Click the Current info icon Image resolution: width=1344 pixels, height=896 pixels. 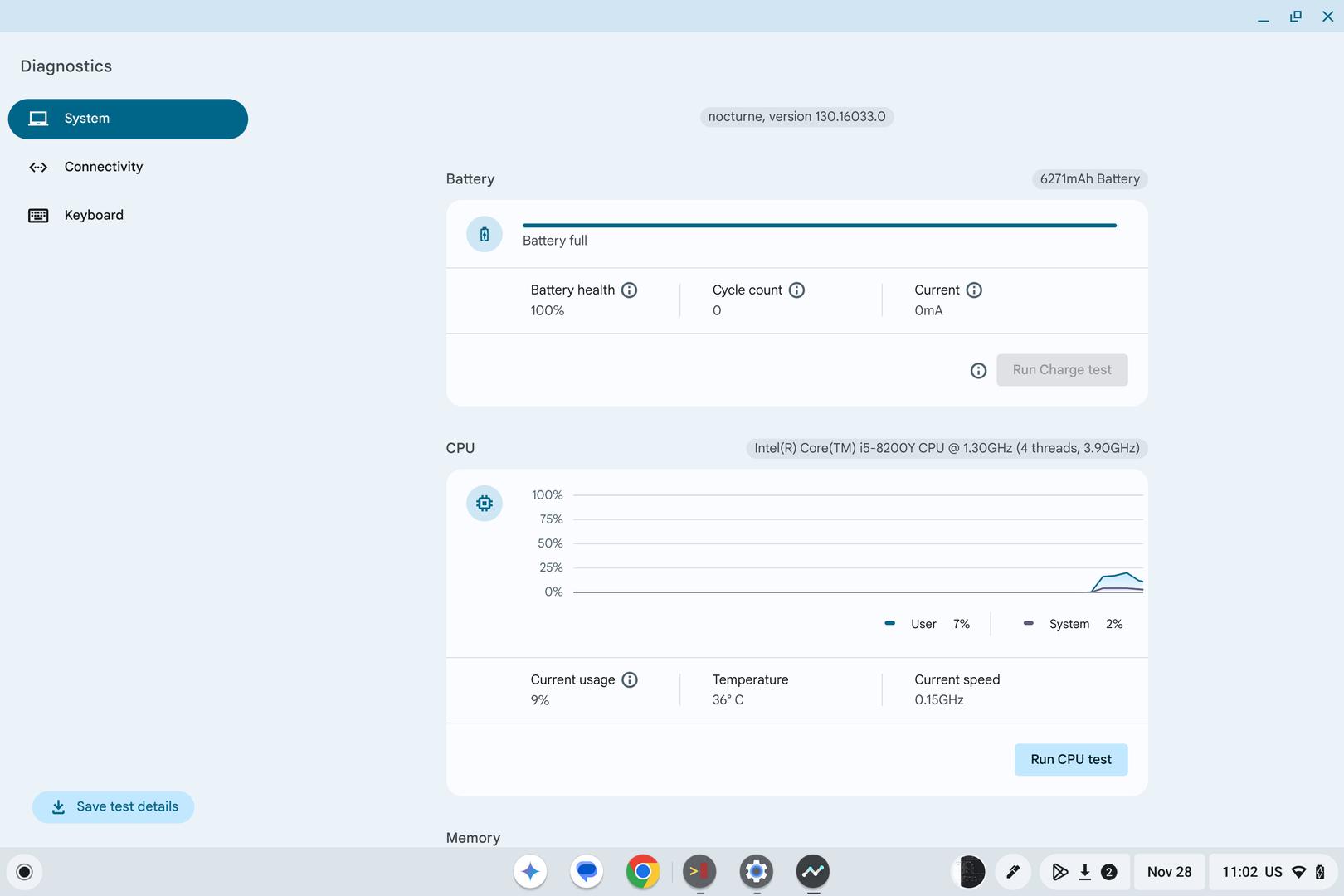coord(974,290)
